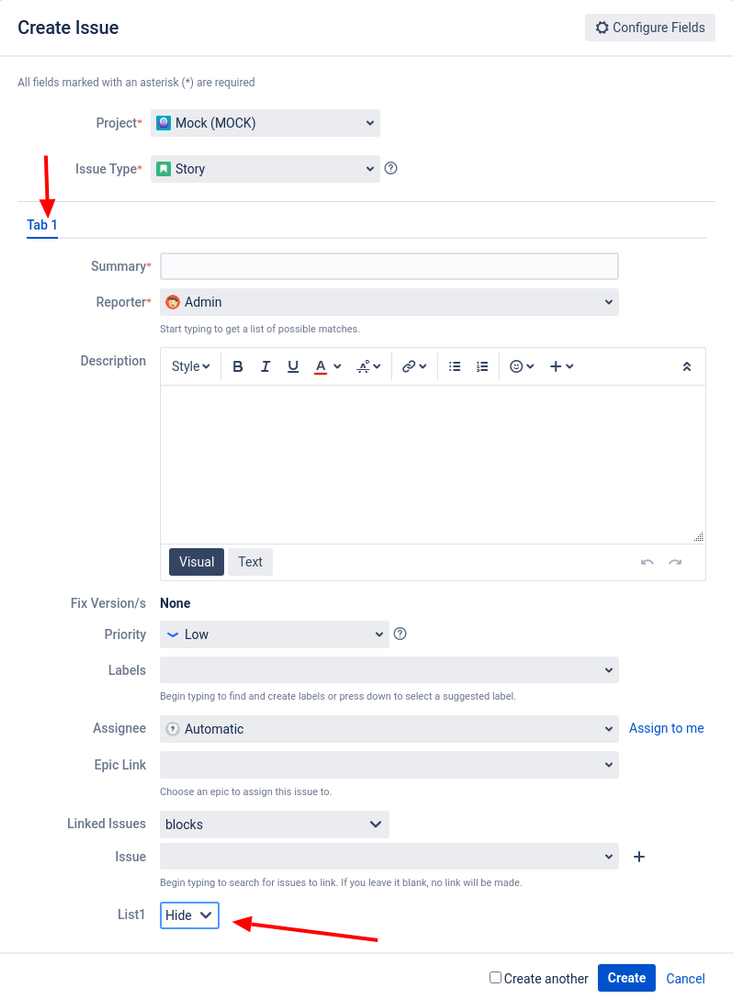The width and height of the screenshot is (733, 999).
Task: Open the more formatting options icon
Action: click(x=368, y=366)
